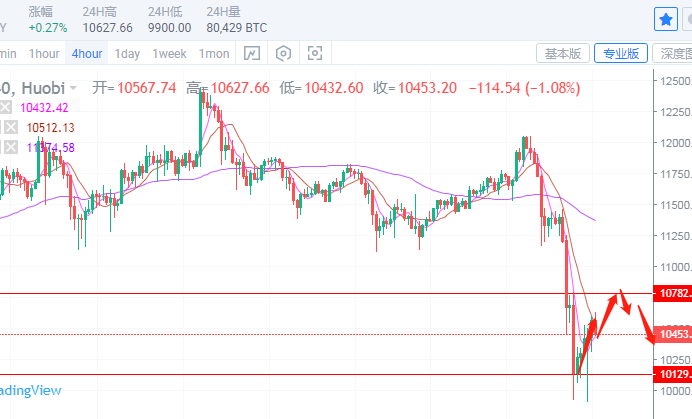
Task: Click the 24H高 value 10627.66
Action: (107, 28)
